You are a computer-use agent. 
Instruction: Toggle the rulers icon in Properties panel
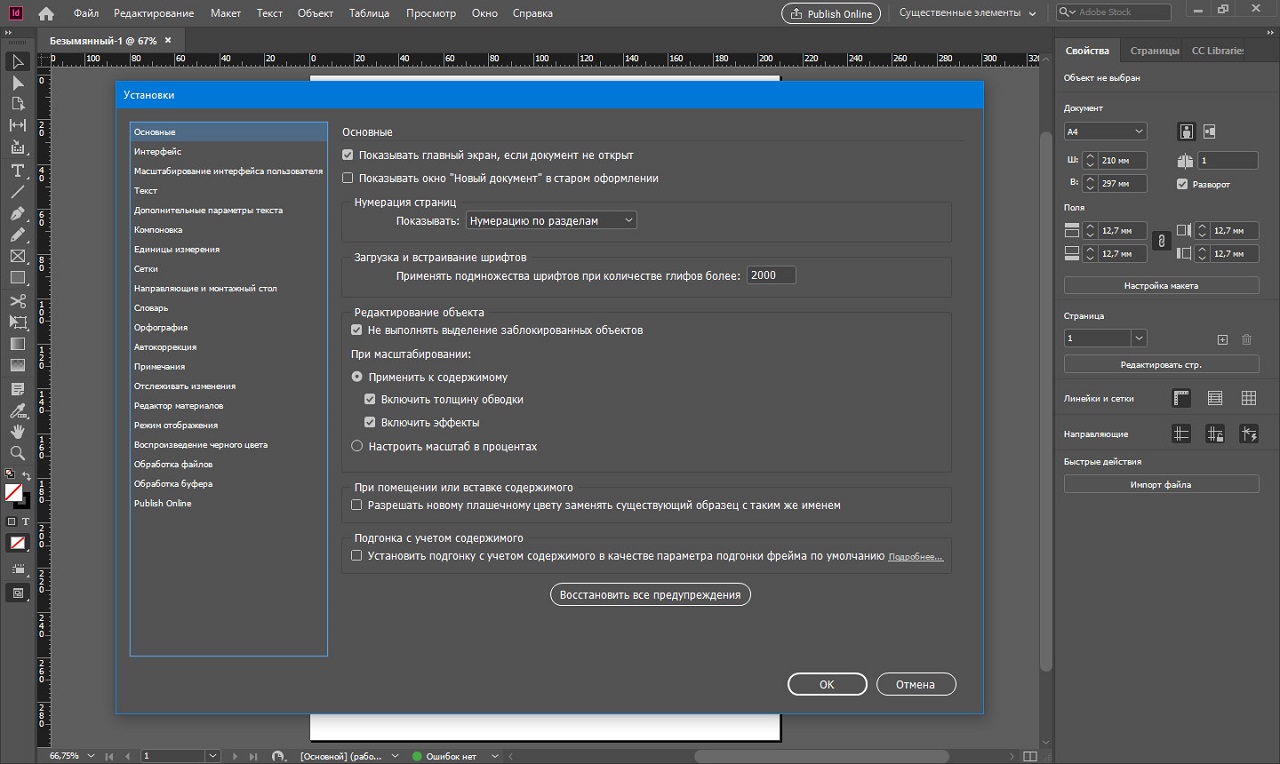click(1181, 398)
